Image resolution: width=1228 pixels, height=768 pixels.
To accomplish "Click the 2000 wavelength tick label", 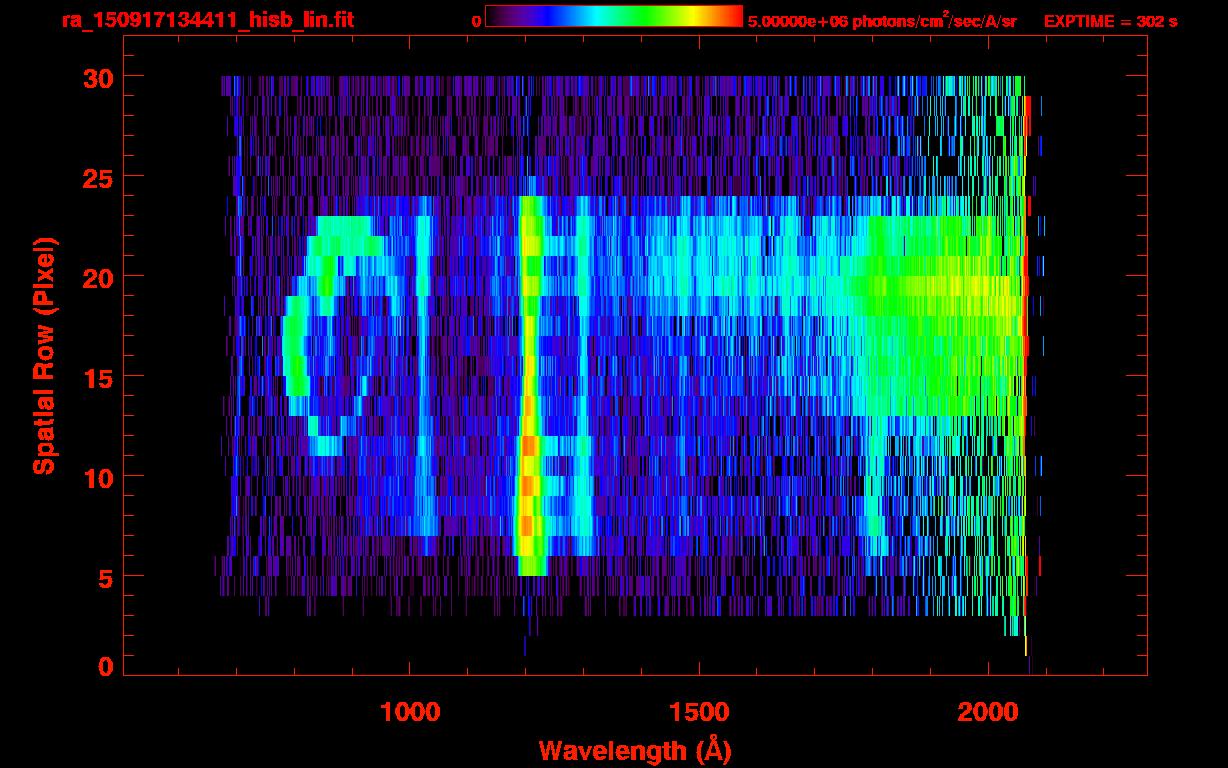I will pyautogui.click(x=987, y=712).
